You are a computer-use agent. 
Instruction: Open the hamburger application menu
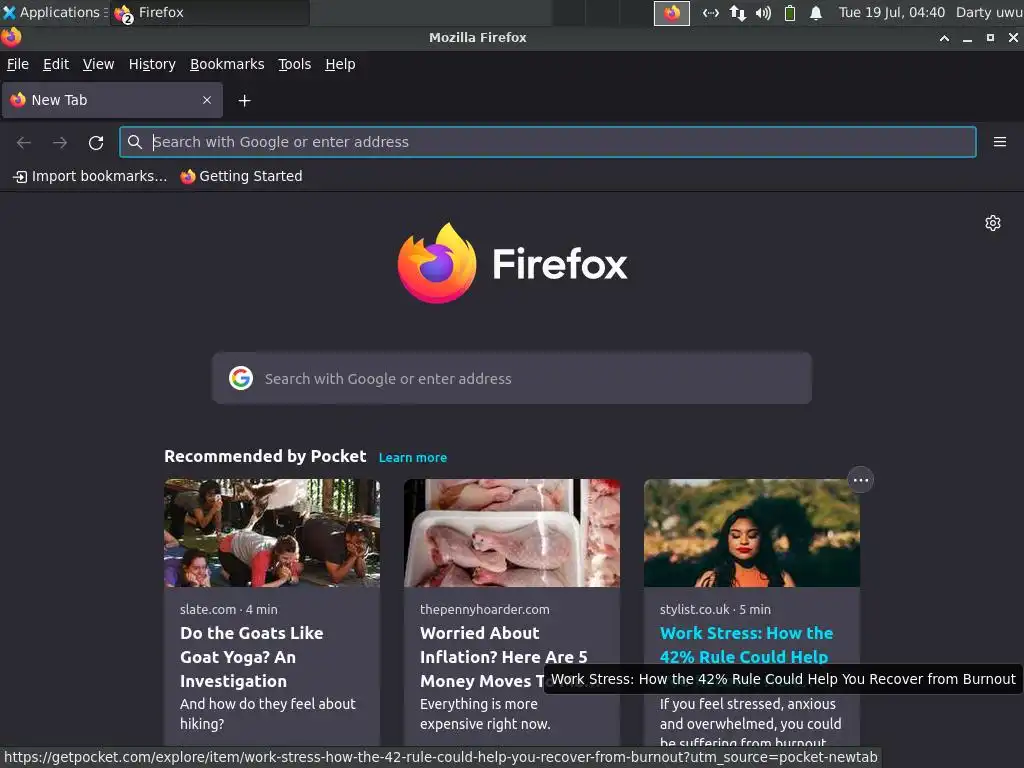(x=999, y=142)
